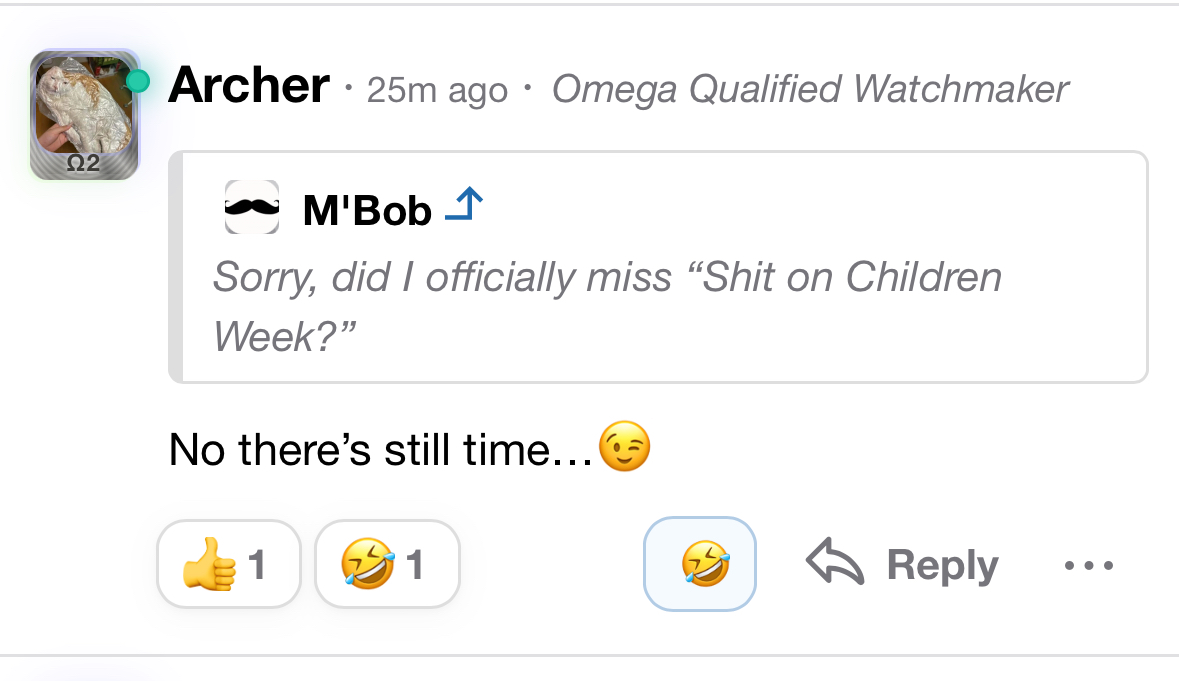Toggle the highlighted laughing react button
This screenshot has height=681, width=1179.
tap(700, 564)
